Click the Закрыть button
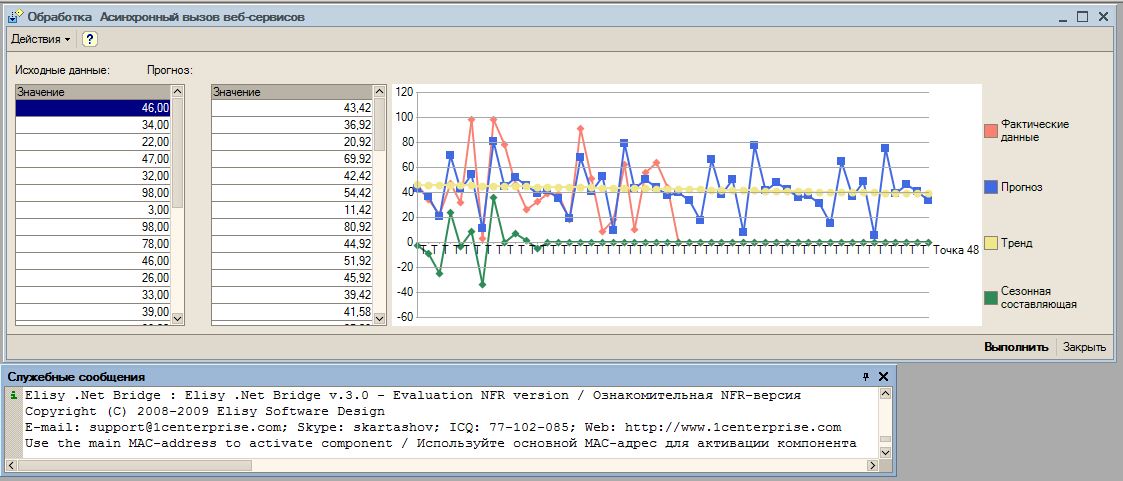The width and height of the screenshot is (1123, 481). (x=1084, y=347)
